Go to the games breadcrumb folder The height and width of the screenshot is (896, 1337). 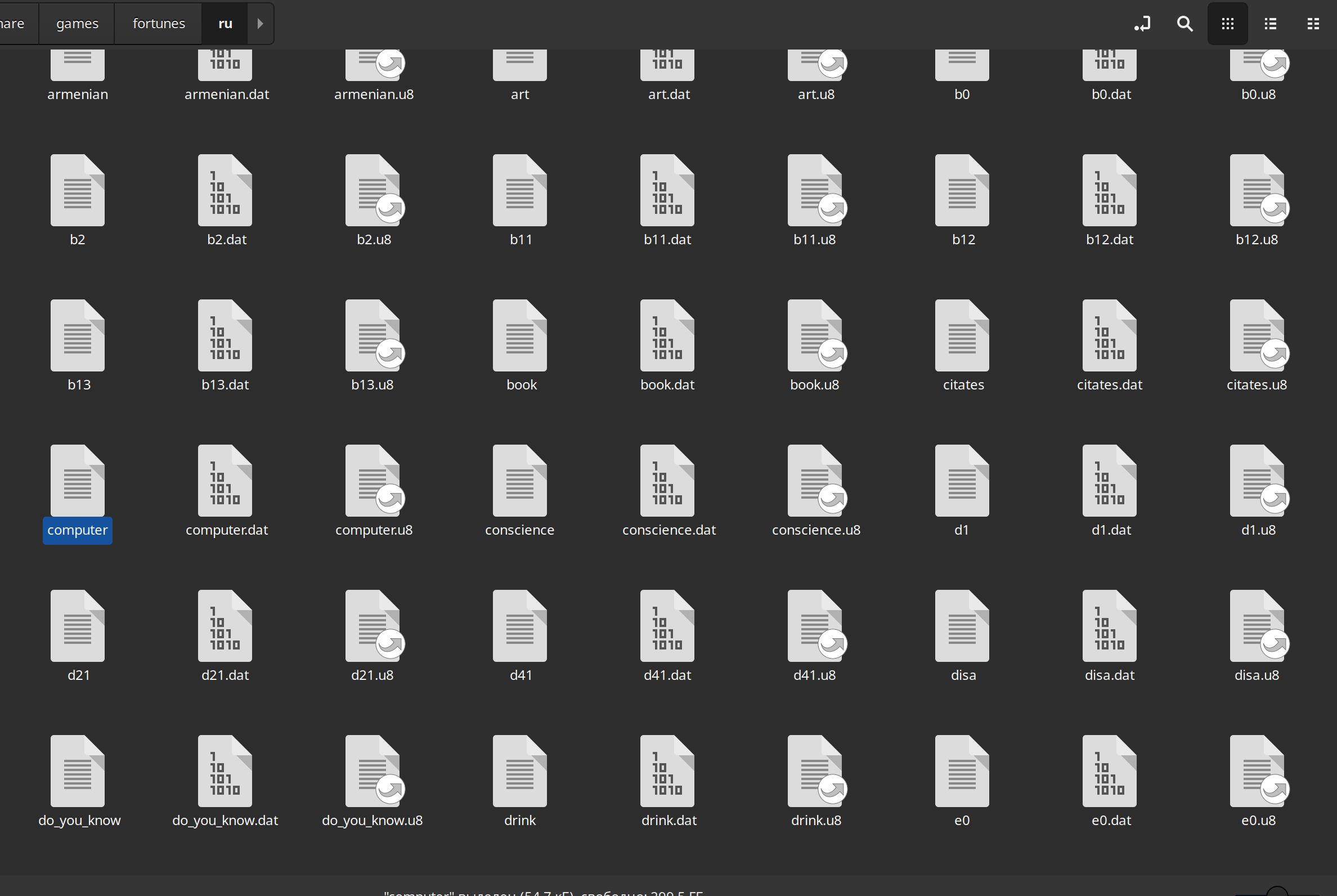(x=77, y=24)
